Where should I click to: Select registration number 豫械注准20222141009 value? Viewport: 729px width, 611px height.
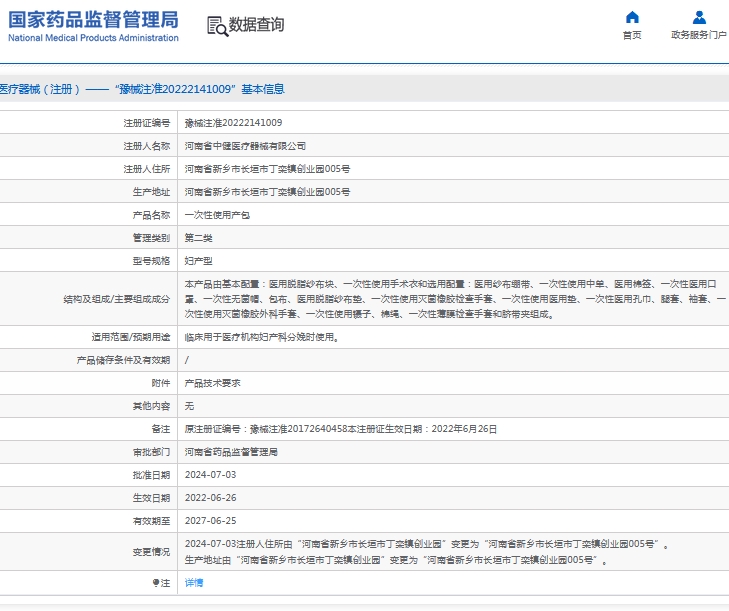[x=233, y=123]
